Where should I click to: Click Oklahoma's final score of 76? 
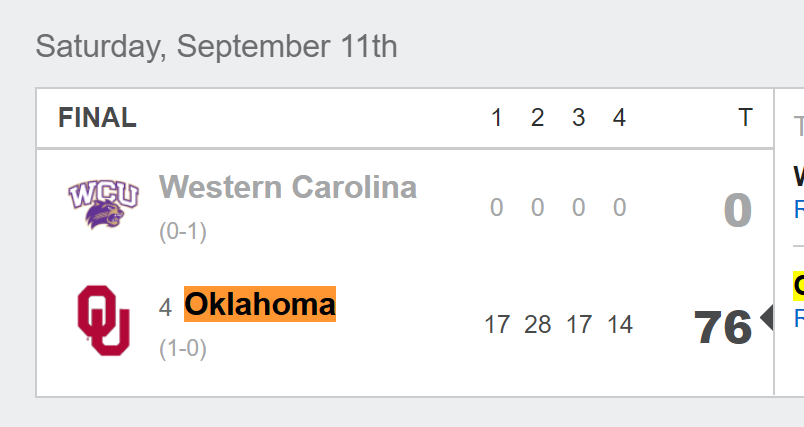pyautogui.click(x=722, y=328)
